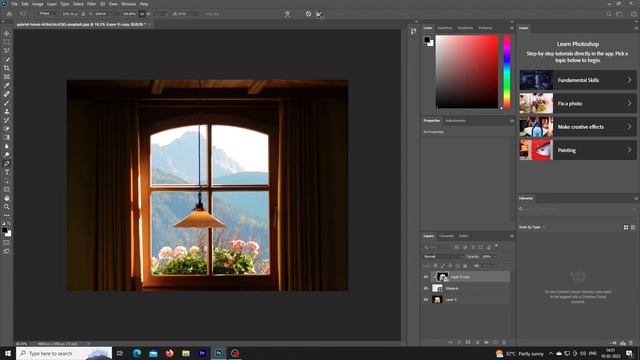The image size is (640, 360).
Task: Select the Blur tool
Action: (x=7, y=146)
